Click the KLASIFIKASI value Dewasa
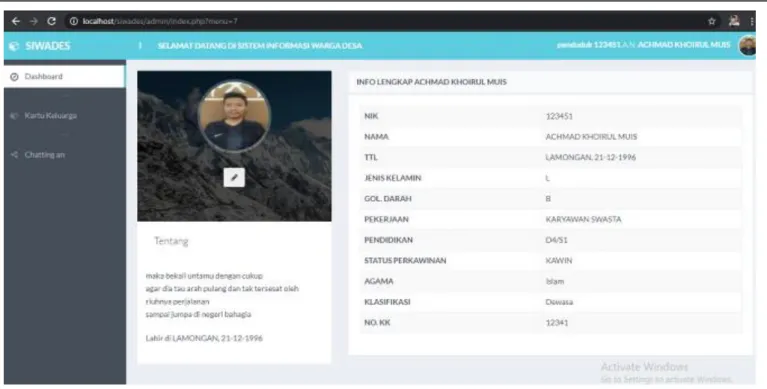This screenshot has height=389, width=767. coord(559,302)
